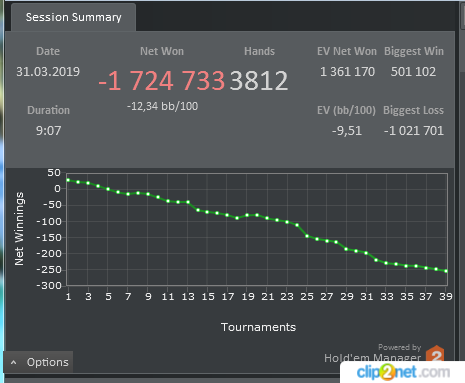The image size is (465, 383).
Task: Click the last data point at tournament 39
Action: coord(446,271)
